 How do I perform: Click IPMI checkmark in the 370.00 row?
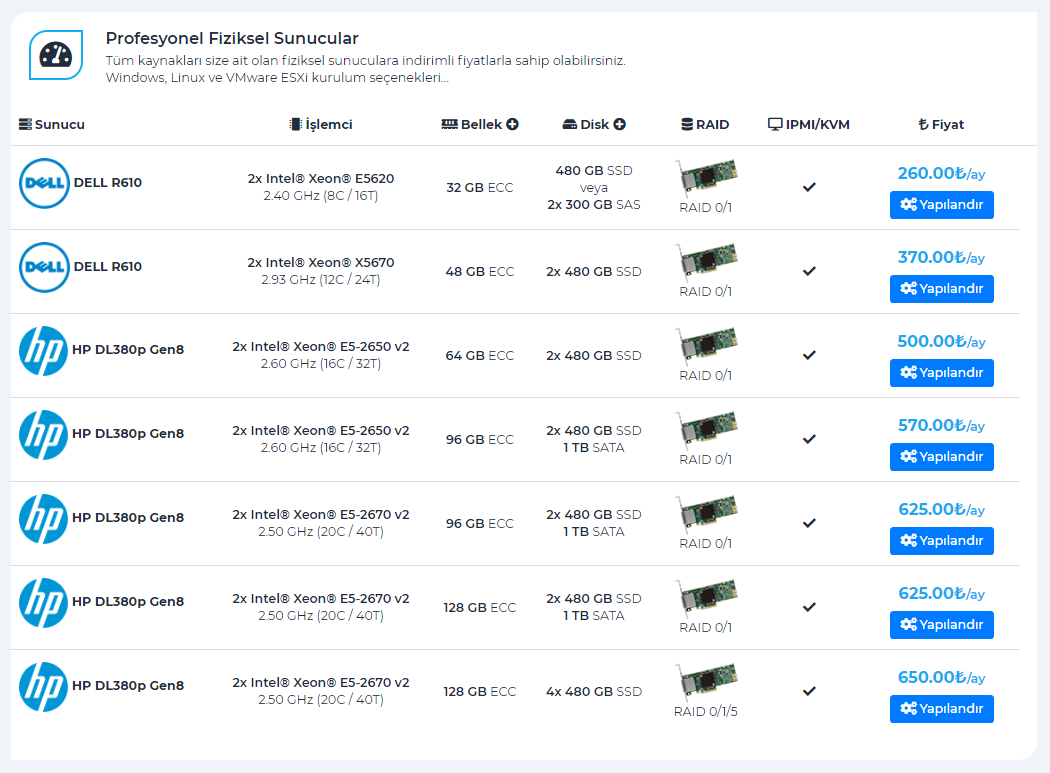pyautogui.click(x=809, y=271)
